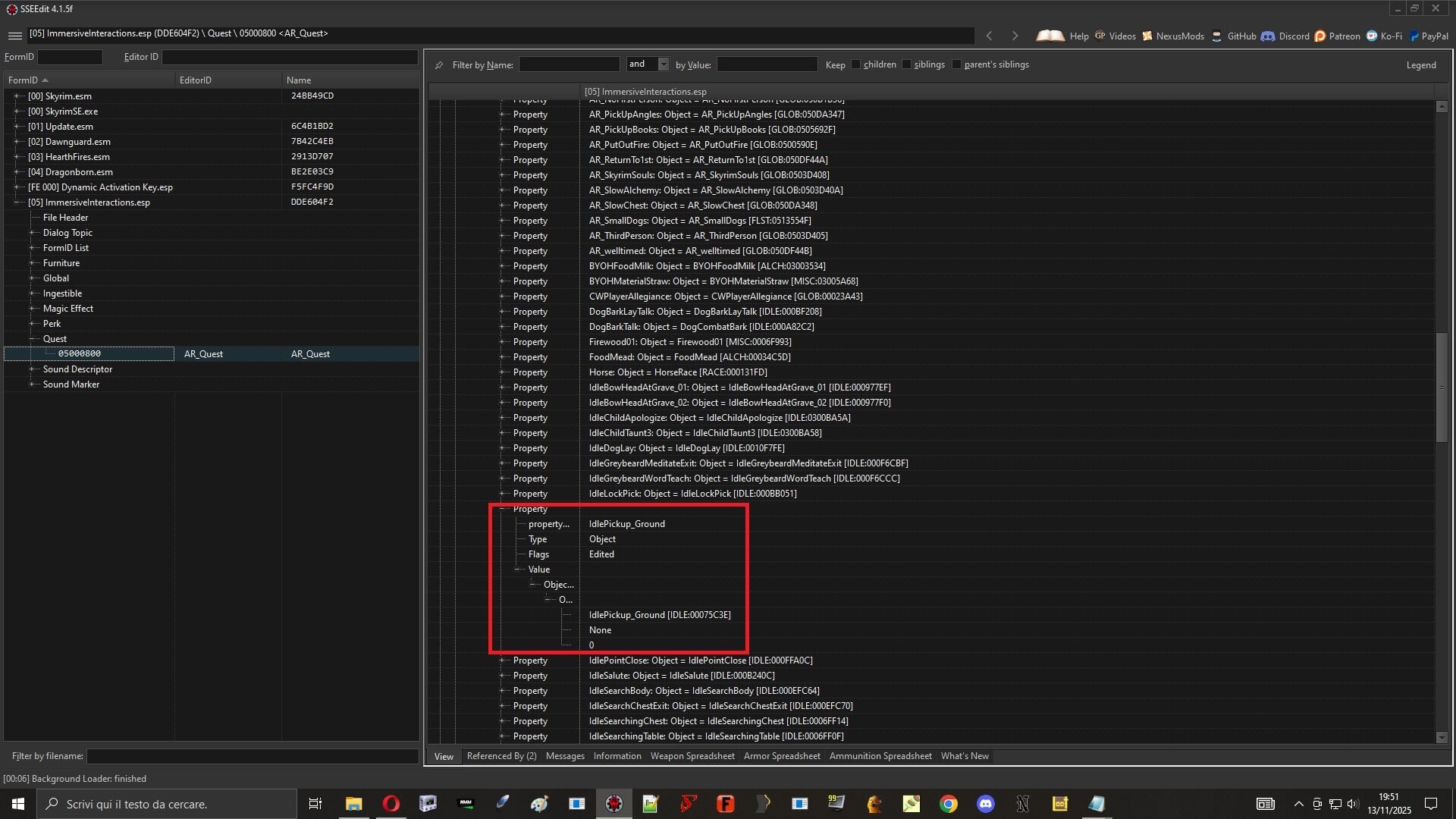Navigate forward with the right arrow
Screen dimensions: 1456x819
pos(1015,36)
